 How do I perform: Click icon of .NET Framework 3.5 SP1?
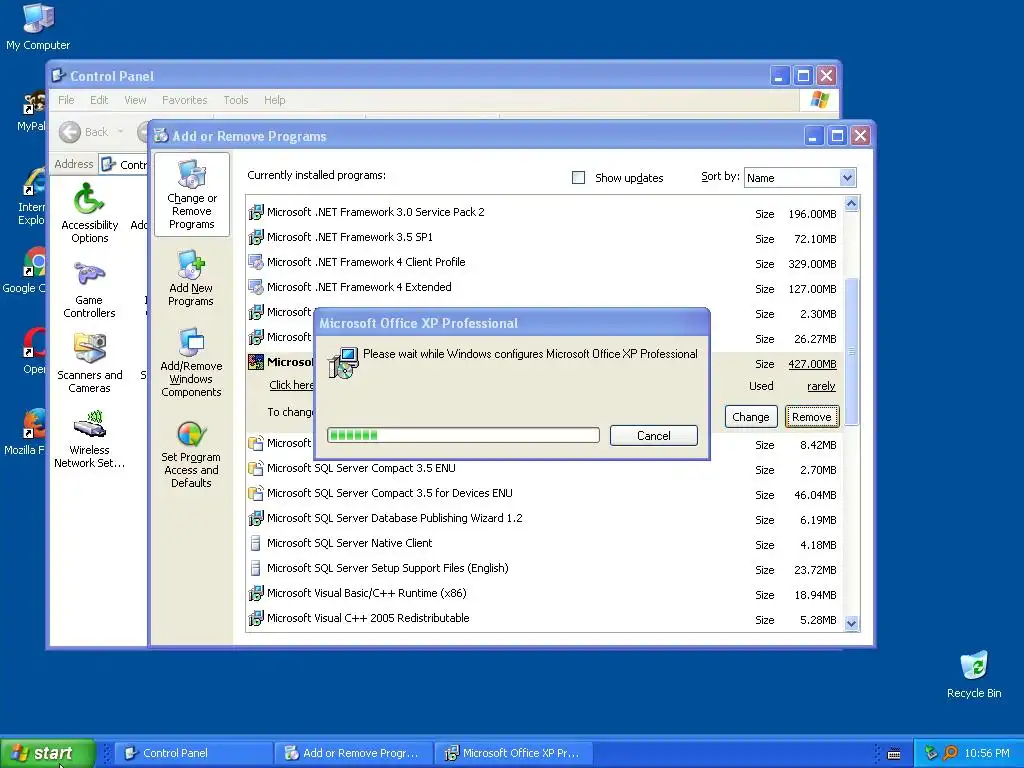tap(256, 237)
